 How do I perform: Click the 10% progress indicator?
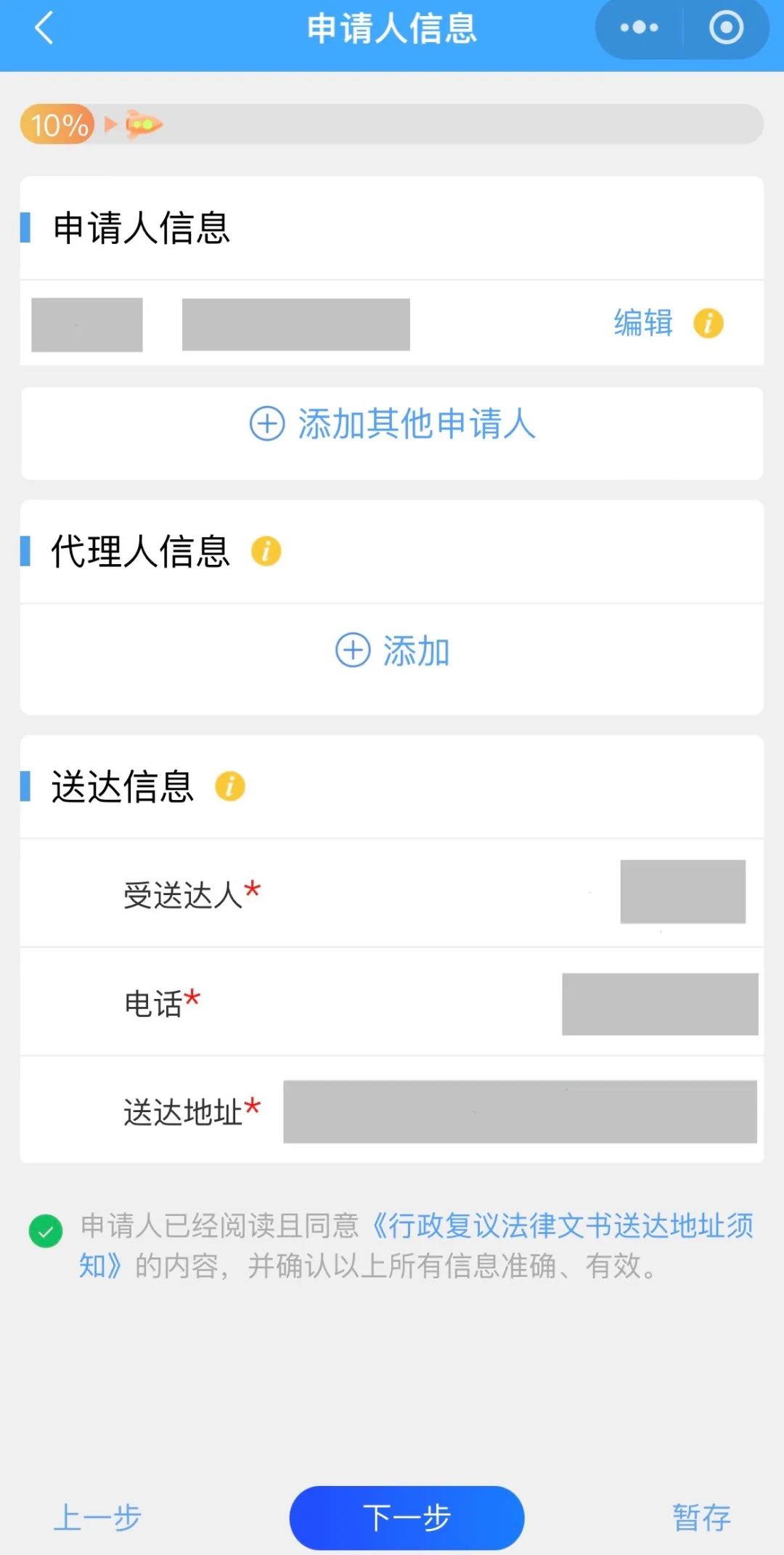click(58, 124)
